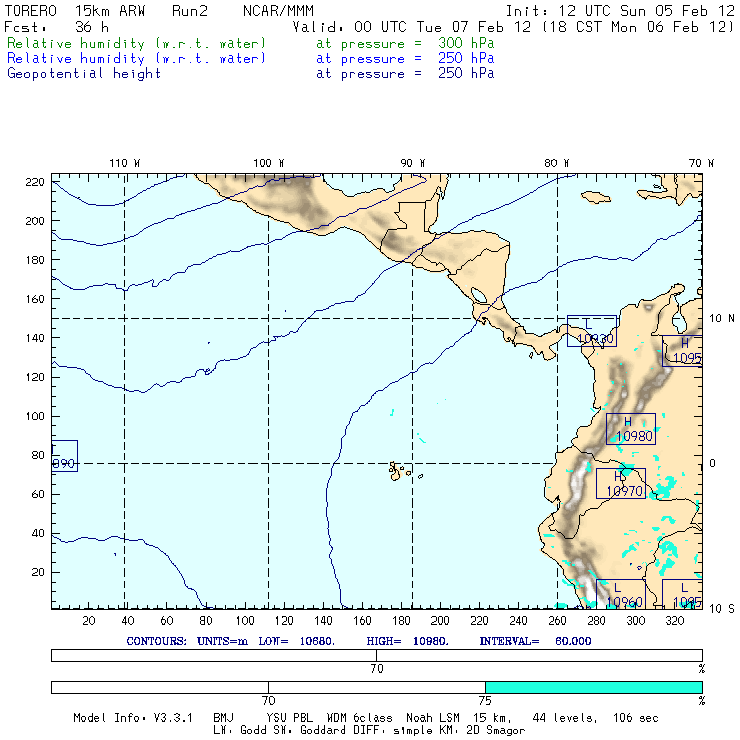Click the "NCAR/MMM" header text
The height and width of the screenshot is (740, 740).
pos(278,11)
